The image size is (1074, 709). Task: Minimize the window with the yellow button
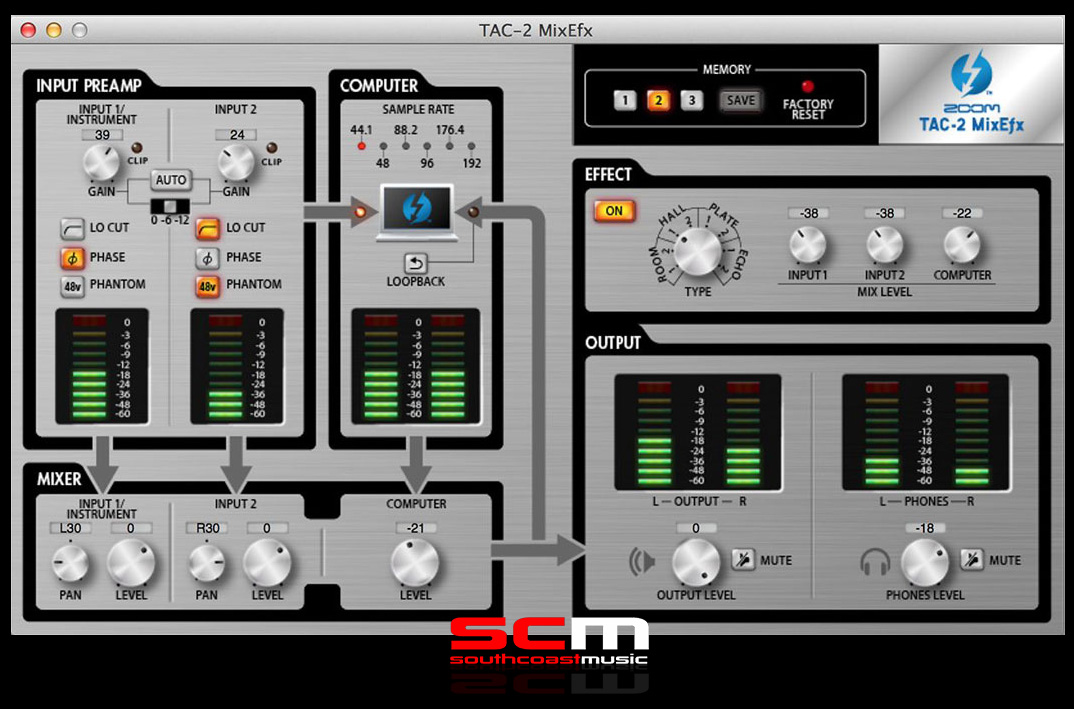53,30
